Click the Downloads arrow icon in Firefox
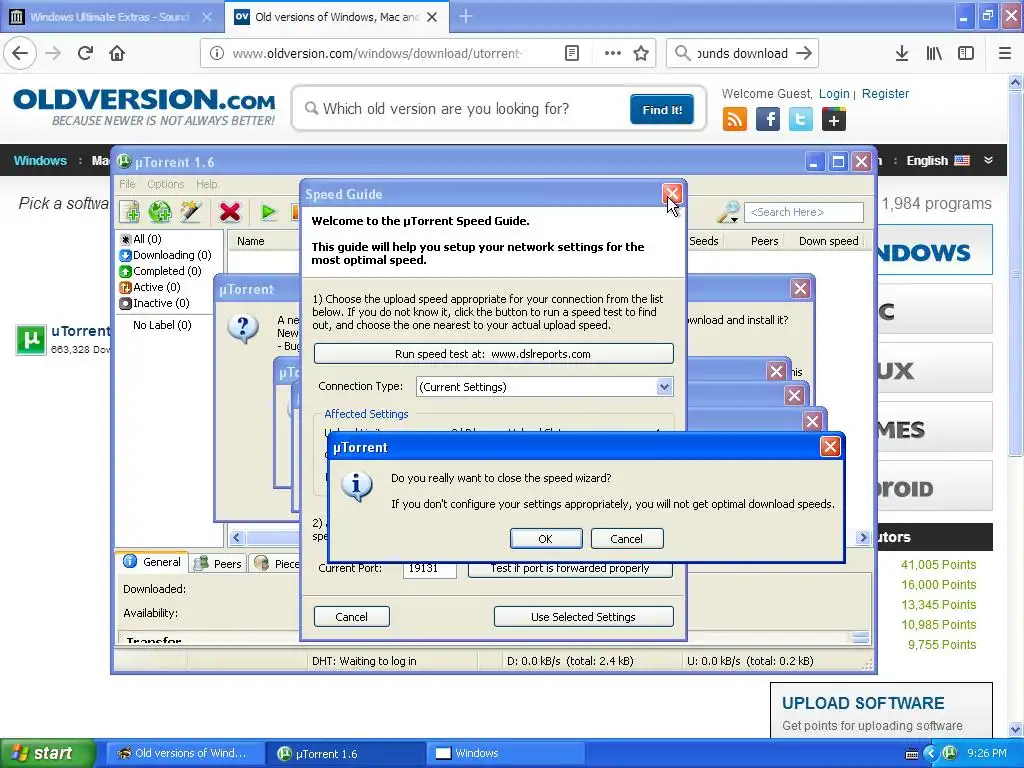This screenshot has width=1024, height=768. point(901,54)
